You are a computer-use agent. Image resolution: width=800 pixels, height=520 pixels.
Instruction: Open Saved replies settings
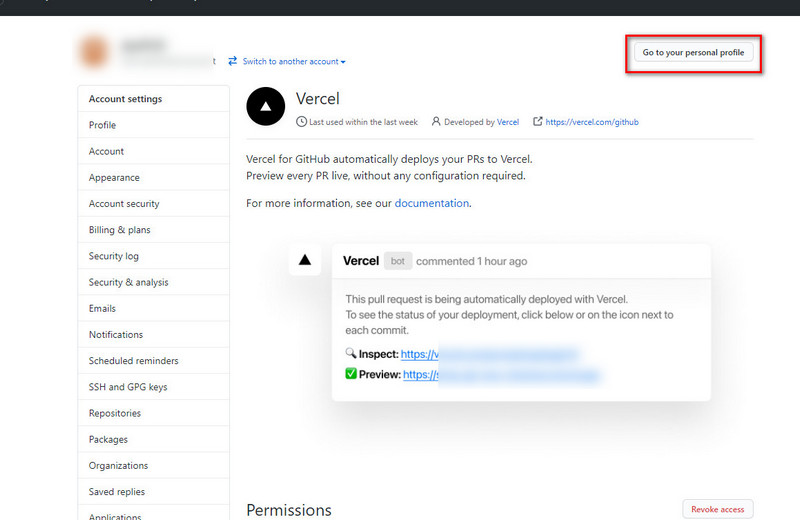154,491
